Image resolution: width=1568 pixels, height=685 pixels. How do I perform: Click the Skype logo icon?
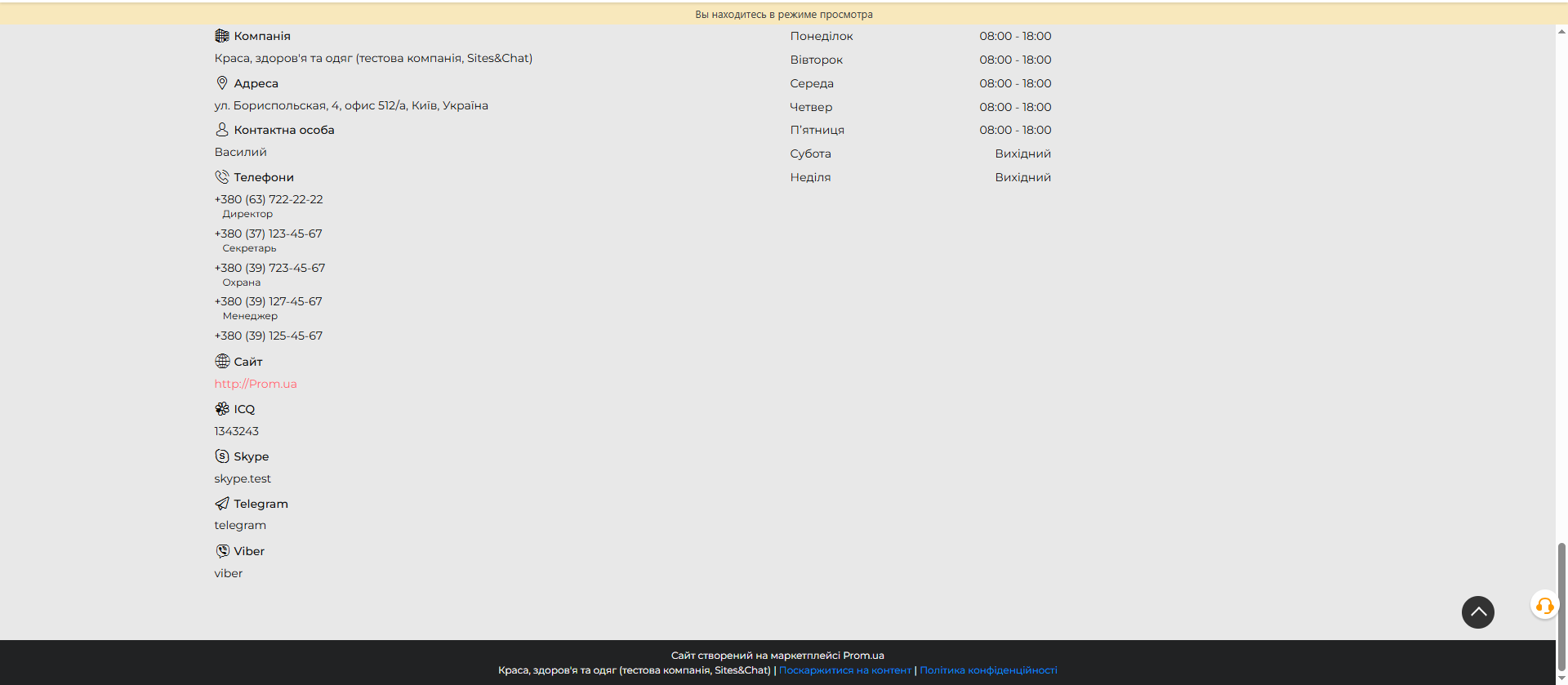[221, 456]
